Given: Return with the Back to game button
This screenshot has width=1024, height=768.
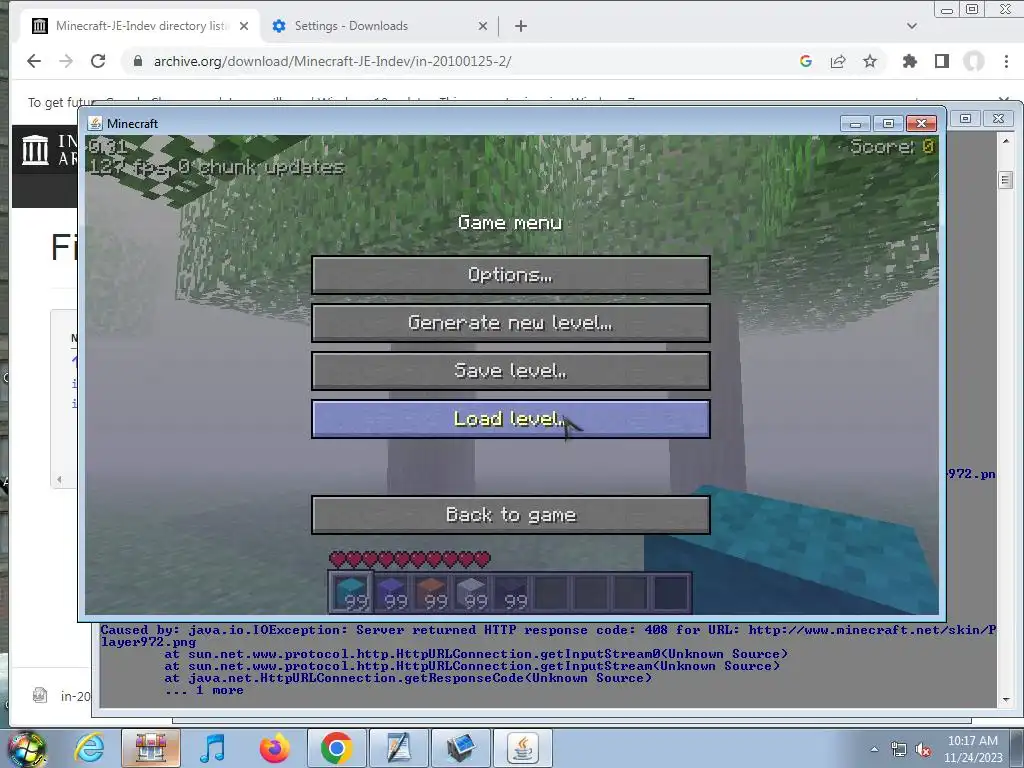Looking at the screenshot, I should pos(511,515).
